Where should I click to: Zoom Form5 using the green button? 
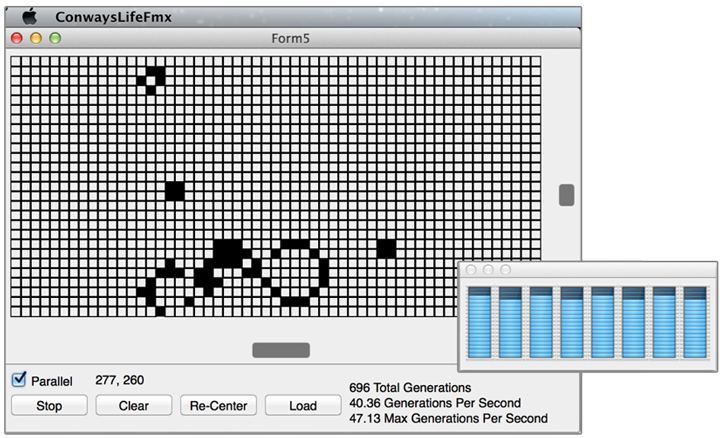[x=55, y=38]
